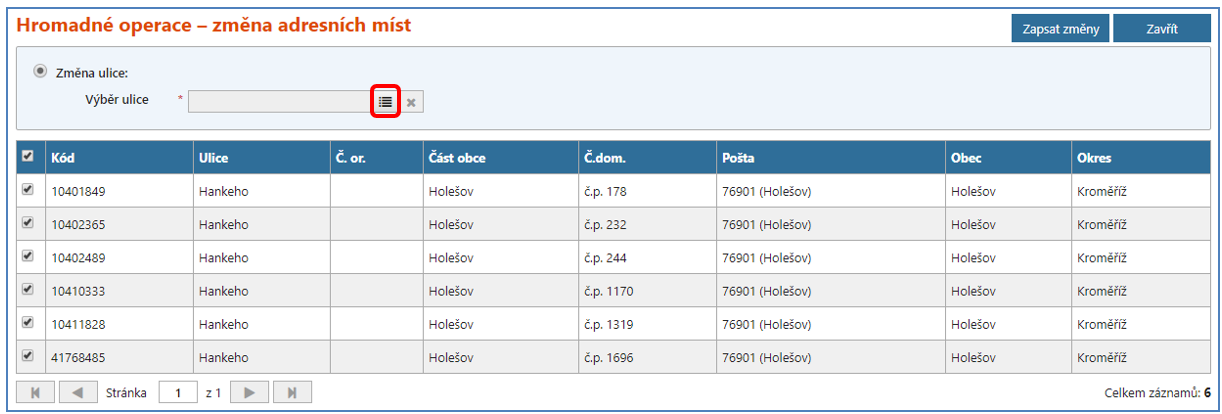1222x414 pixels.
Task: Click the Č.dom. column header
Action: tap(606, 158)
